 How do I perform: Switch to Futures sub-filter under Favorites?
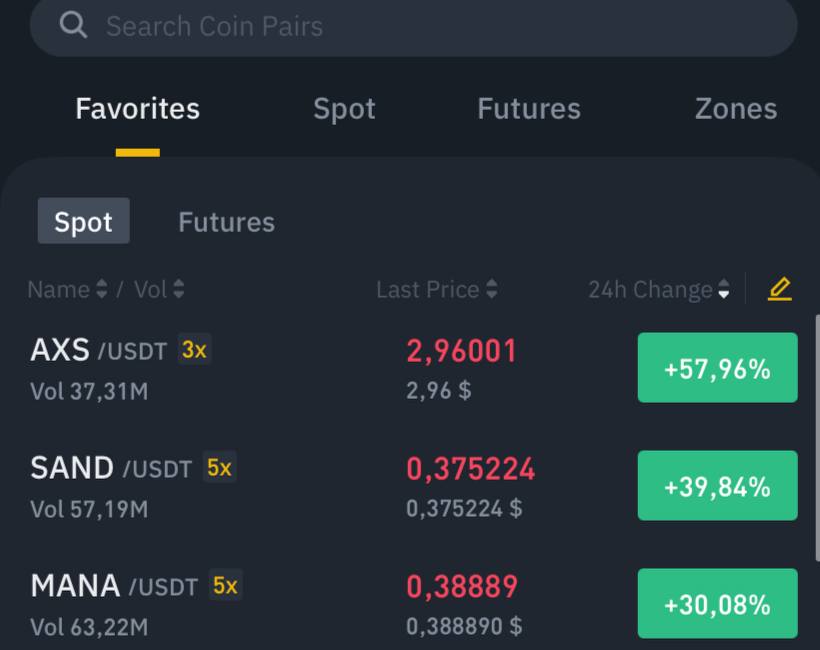(x=226, y=222)
